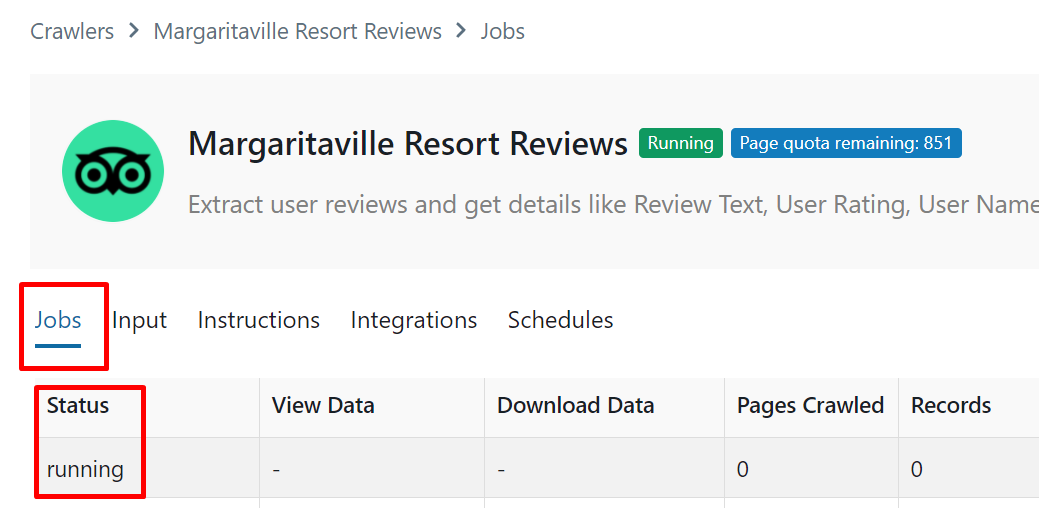Click the View Data column header
This screenshot has width=1039, height=508.
point(323,406)
